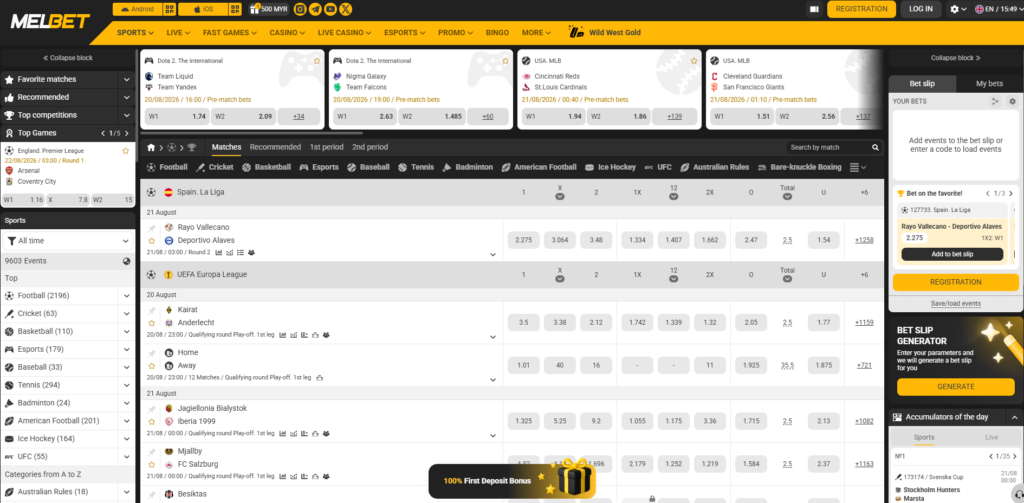Open the X (Twitter) social icon
Viewport: 1024px width, 503px height.
click(346, 9)
